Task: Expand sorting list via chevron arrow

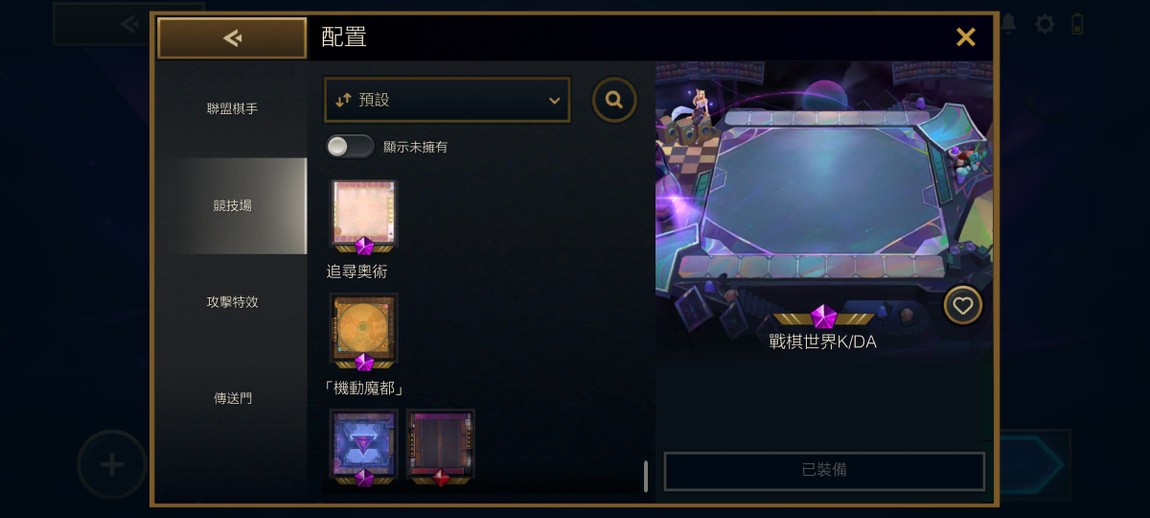Action: point(554,101)
